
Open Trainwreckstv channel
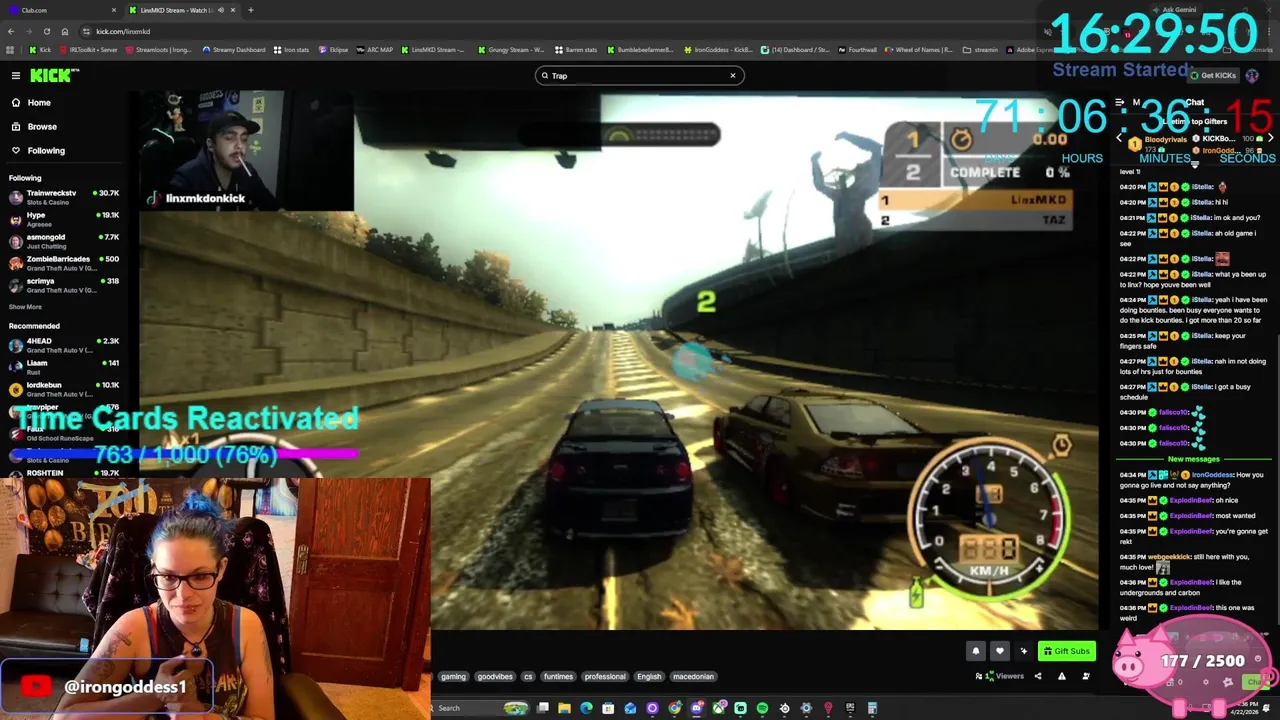64,197
